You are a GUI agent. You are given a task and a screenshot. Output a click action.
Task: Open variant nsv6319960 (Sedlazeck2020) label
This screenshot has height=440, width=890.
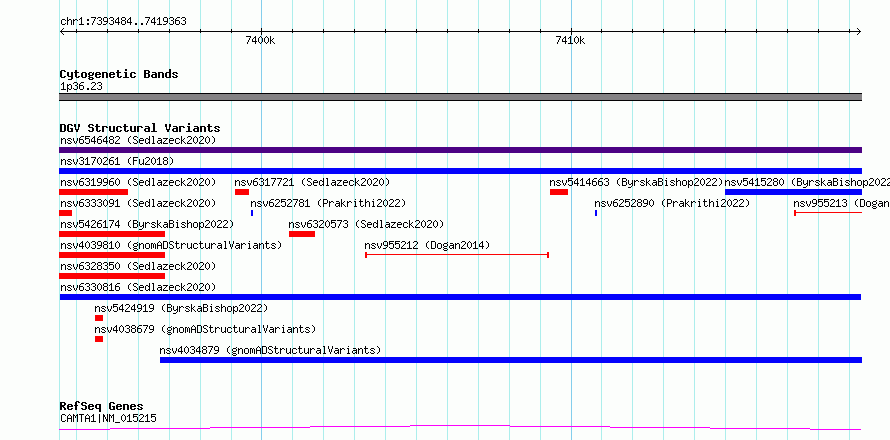(138, 182)
